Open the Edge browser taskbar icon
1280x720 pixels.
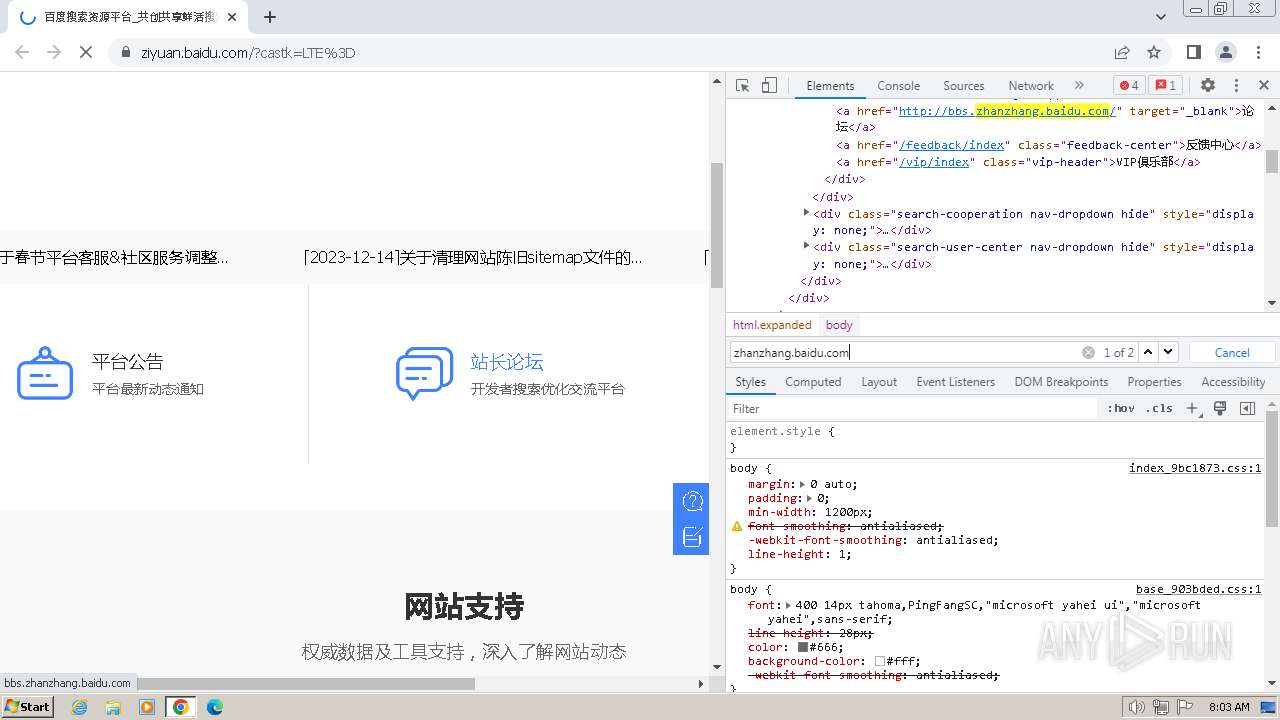(214, 707)
